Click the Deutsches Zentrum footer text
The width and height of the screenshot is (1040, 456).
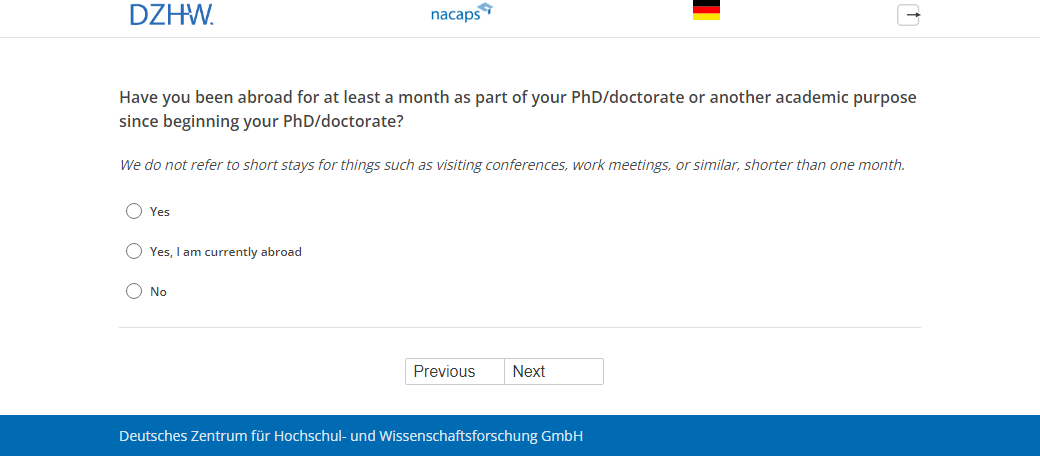(351, 436)
